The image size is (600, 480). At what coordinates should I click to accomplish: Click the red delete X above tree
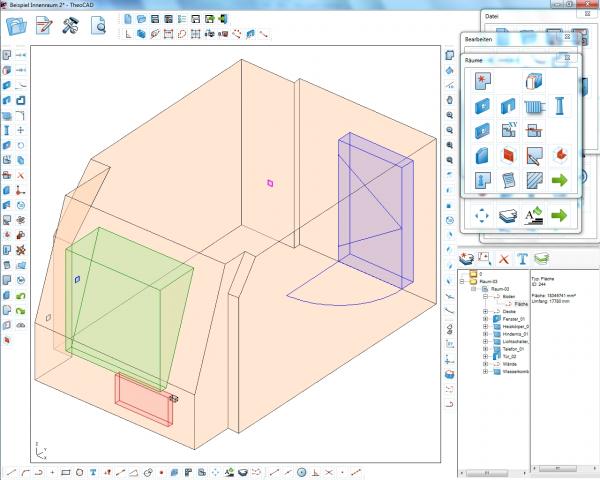[503, 258]
